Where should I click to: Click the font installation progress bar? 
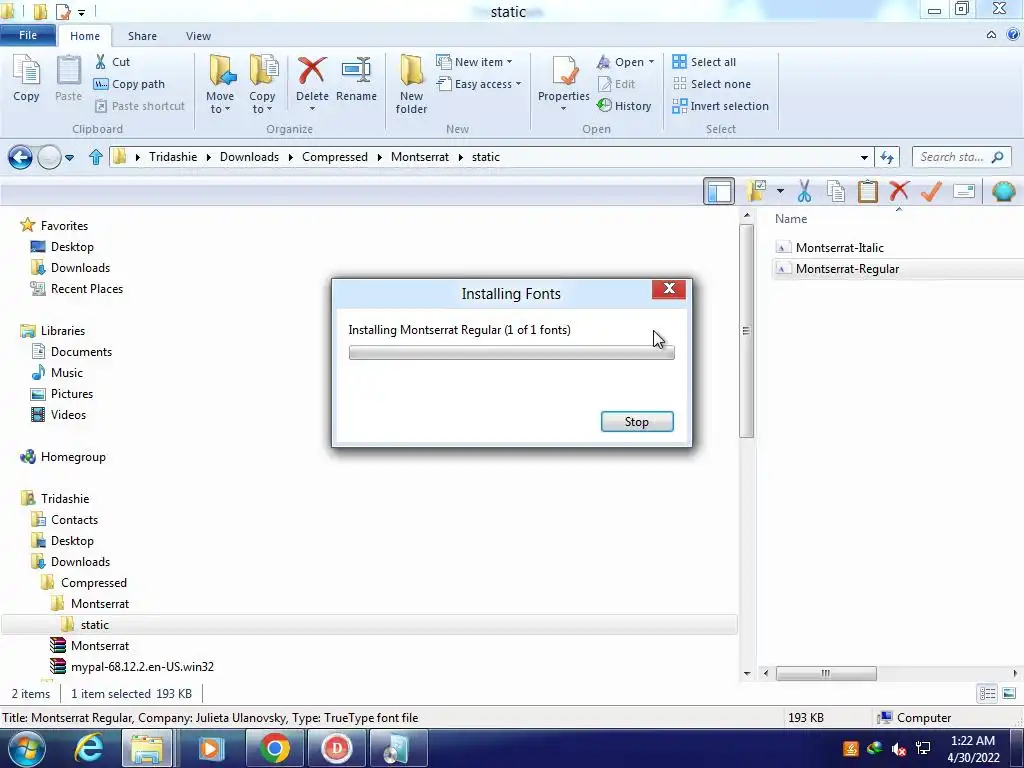pyautogui.click(x=511, y=353)
